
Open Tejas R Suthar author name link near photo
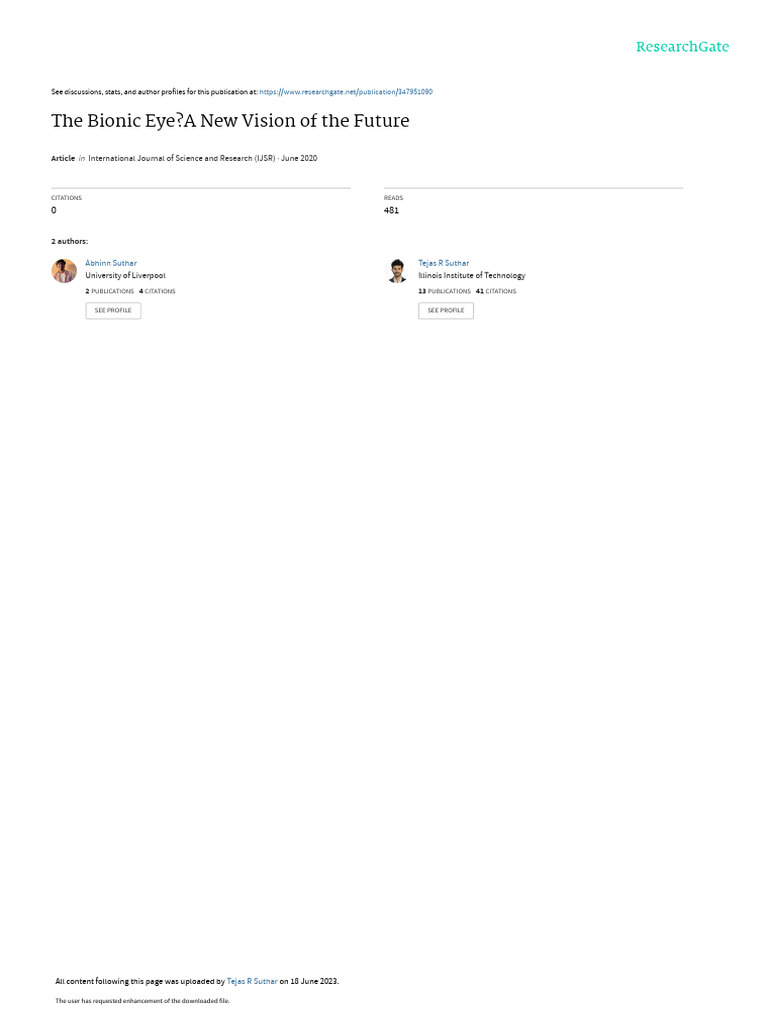pos(443,263)
